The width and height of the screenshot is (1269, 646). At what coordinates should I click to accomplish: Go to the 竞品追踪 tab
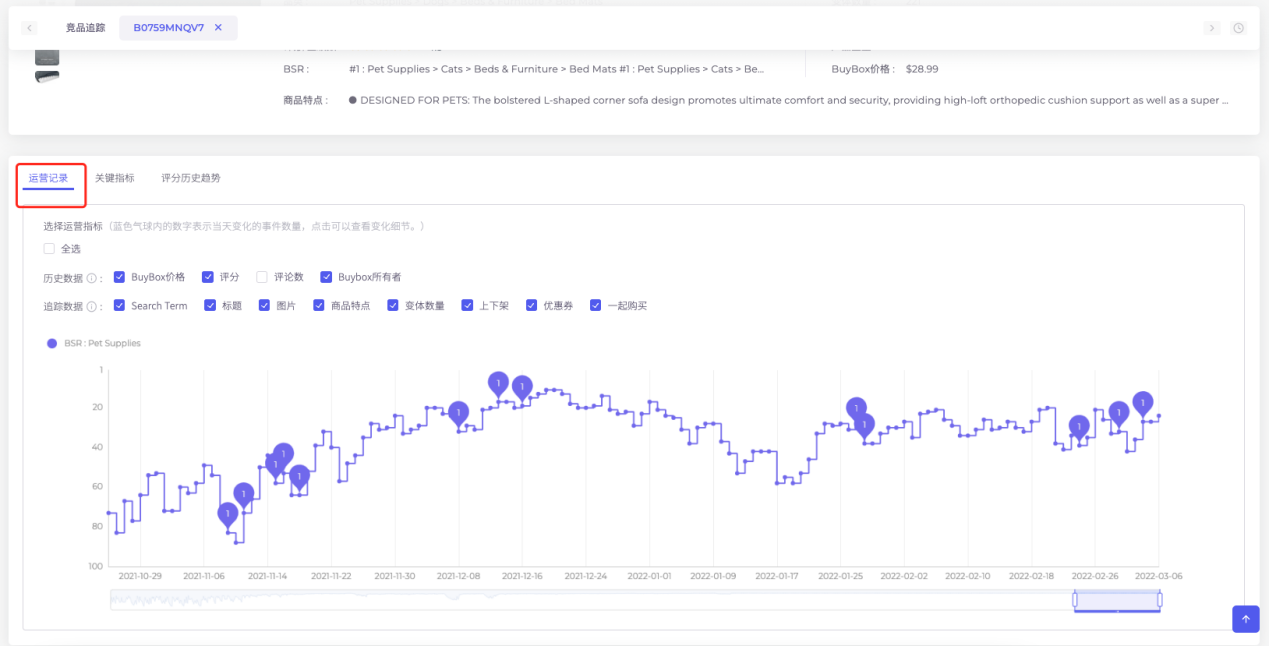[85, 28]
